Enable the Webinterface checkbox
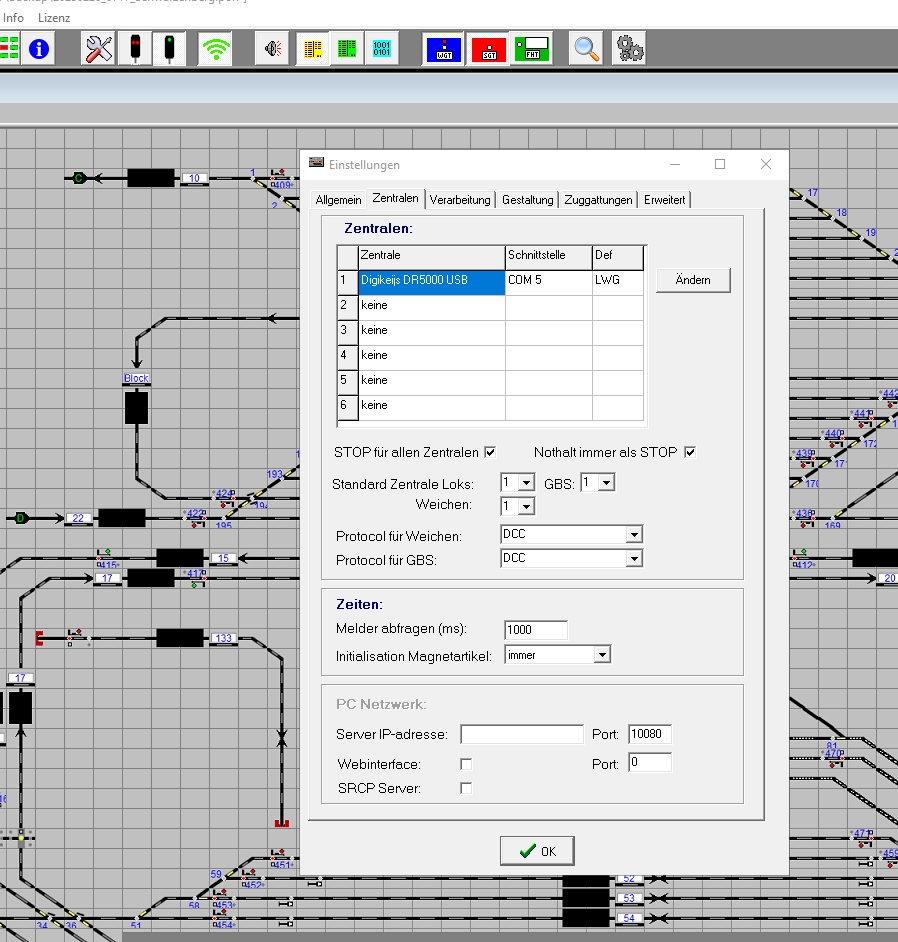 (x=466, y=764)
